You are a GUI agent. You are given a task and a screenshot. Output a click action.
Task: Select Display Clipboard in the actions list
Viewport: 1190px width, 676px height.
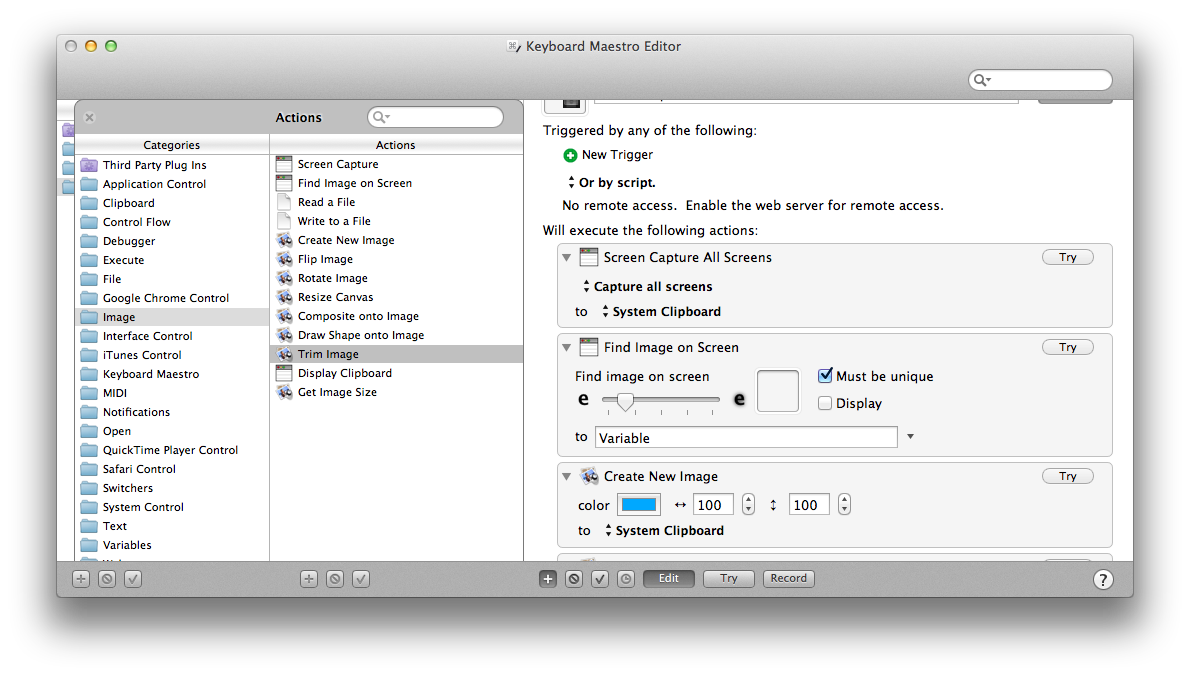pos(344,373)
